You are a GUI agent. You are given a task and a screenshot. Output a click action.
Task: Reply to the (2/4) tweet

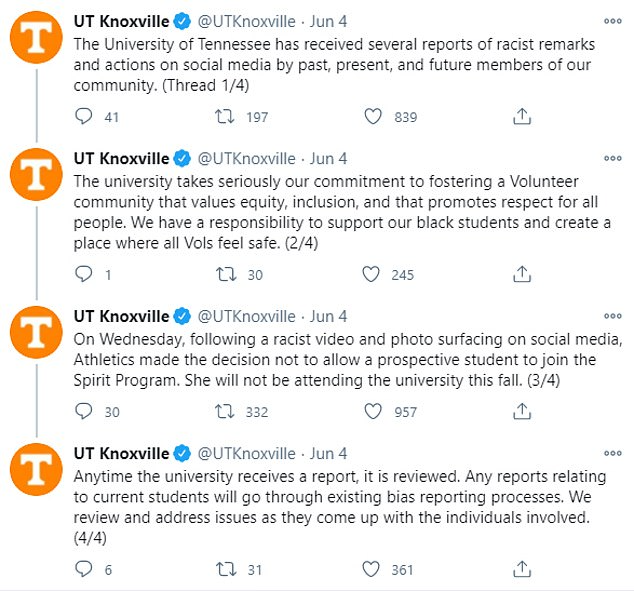(84, 274)
